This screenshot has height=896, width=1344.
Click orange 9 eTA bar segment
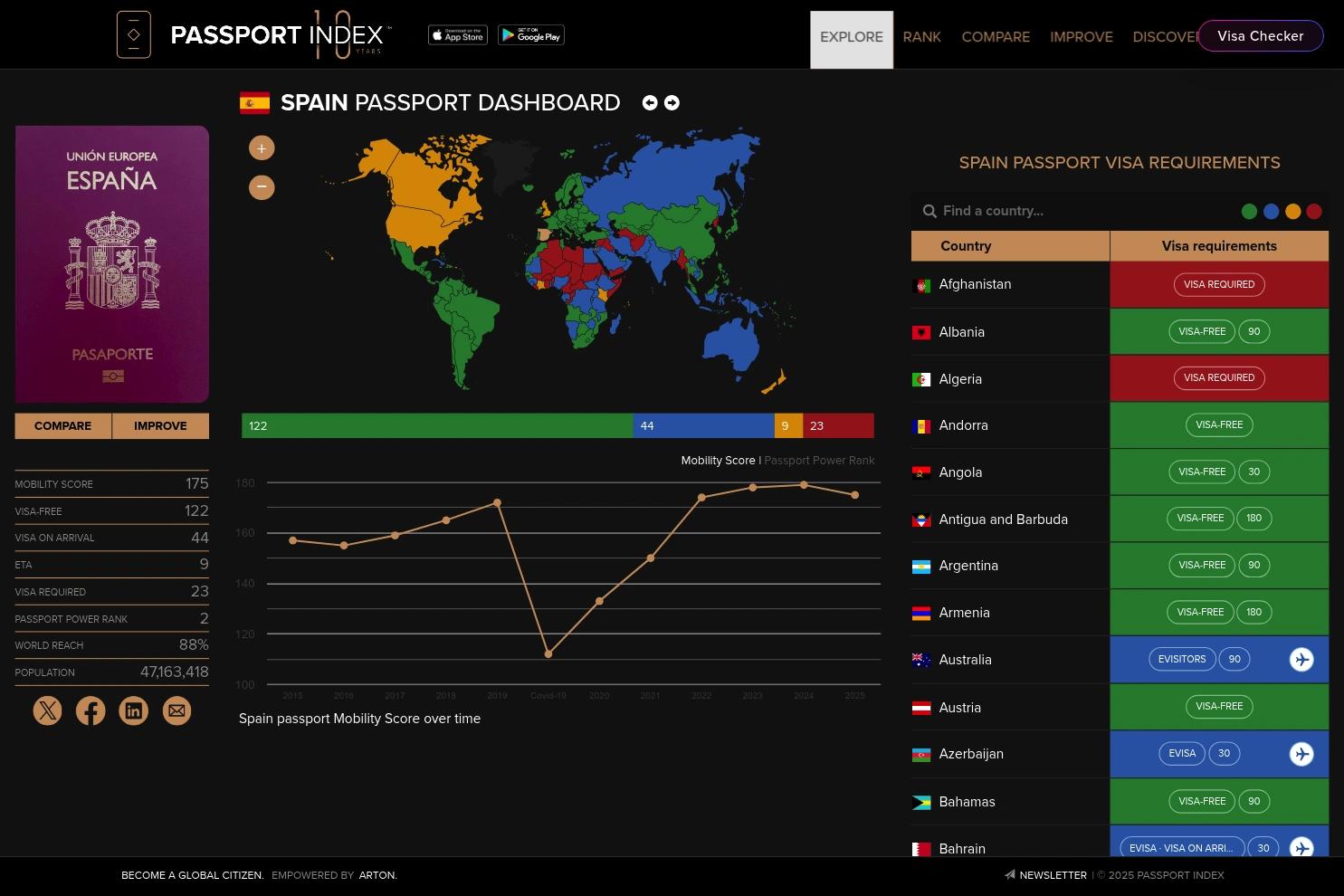point(788,425)
